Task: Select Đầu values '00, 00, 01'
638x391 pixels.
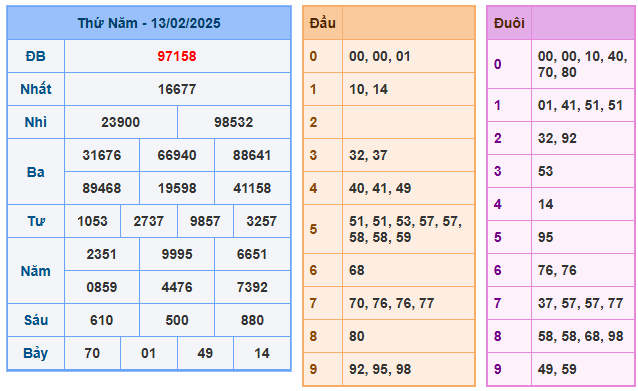Action: click(x=380, y=56)
